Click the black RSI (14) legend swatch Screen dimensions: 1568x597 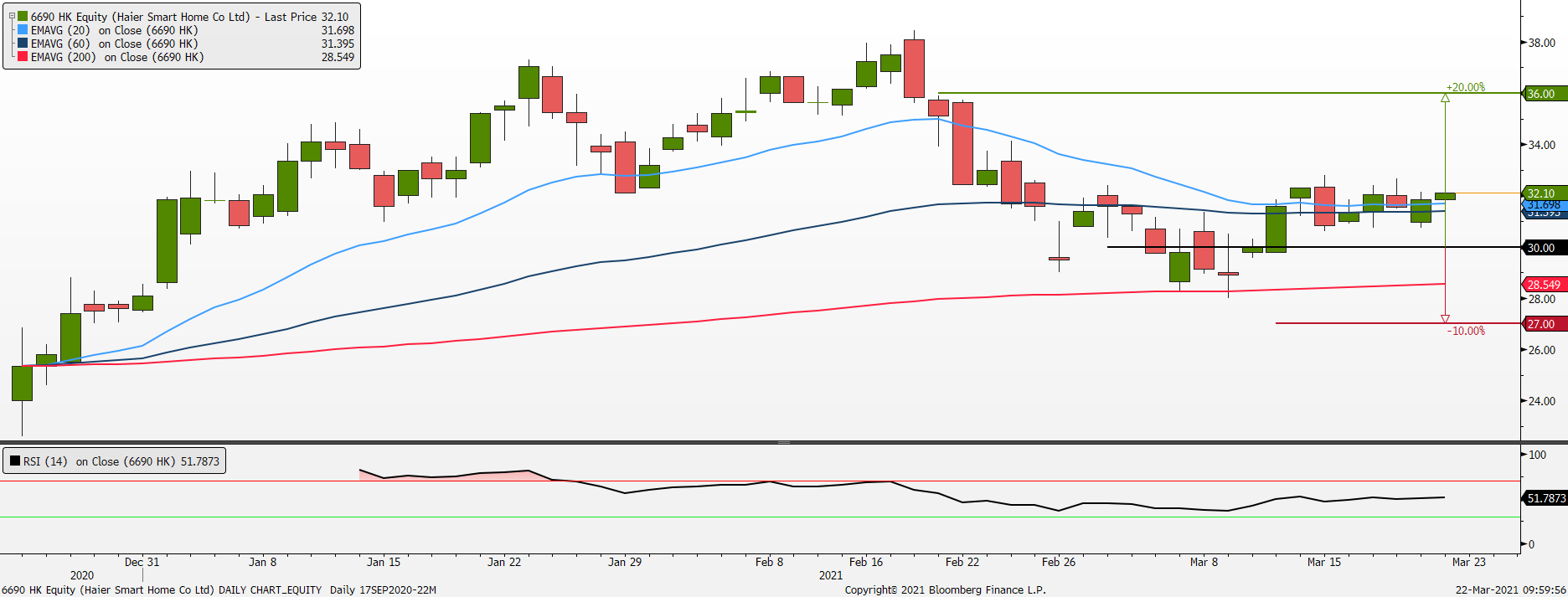15,461
